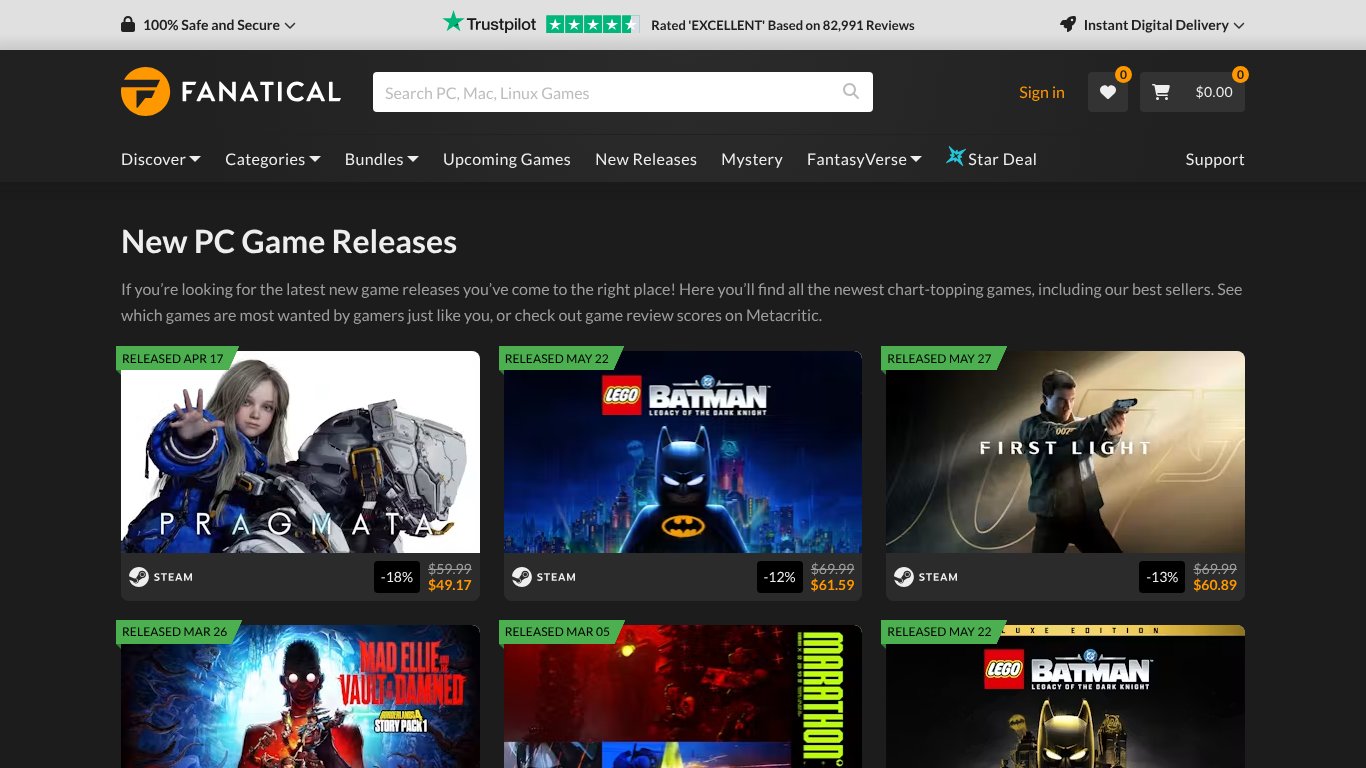Open LEGO Batman Deluxe Edition thumbnail
1366x768 pixels.
1065,697
